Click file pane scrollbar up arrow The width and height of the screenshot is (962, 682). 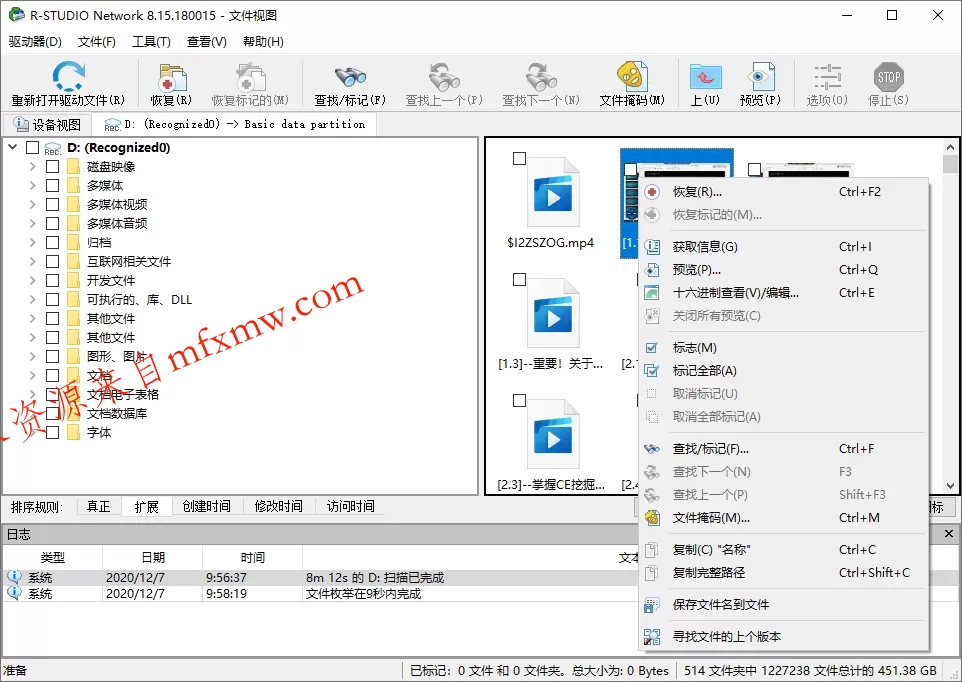(950, 147)
